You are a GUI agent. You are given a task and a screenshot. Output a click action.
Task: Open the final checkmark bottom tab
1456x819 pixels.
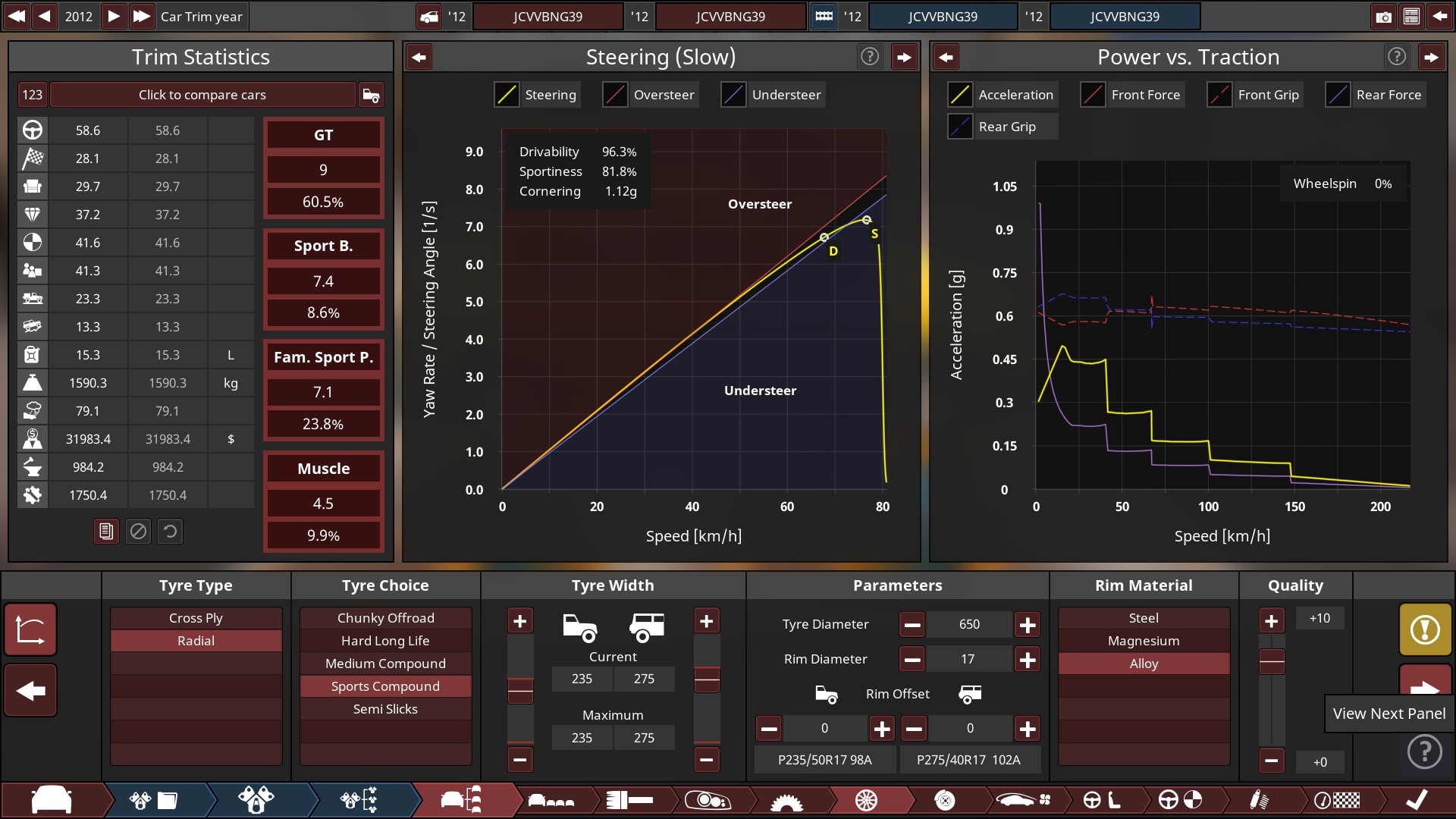(x=1416, y=800)
